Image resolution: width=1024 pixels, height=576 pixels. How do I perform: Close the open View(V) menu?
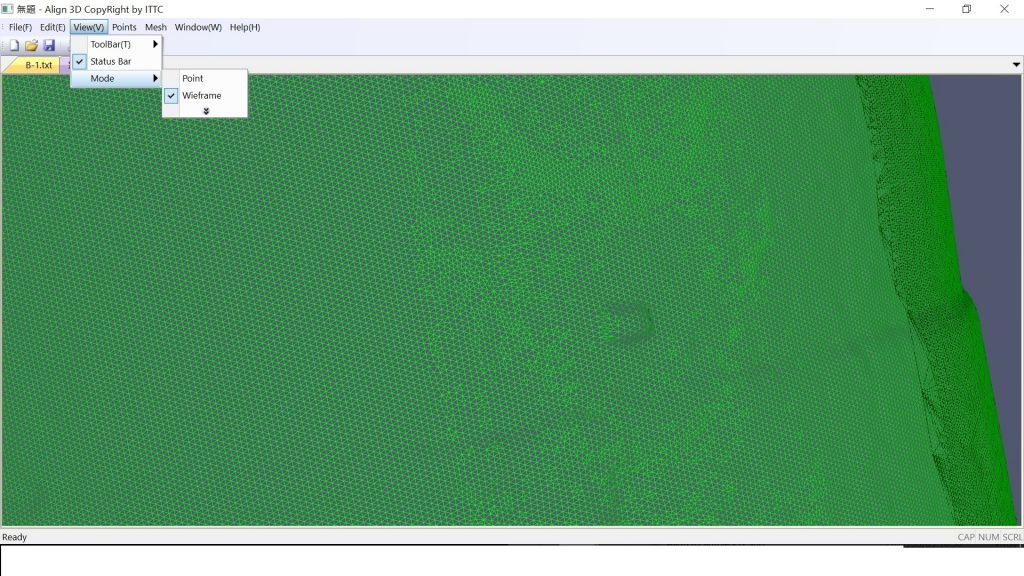[89, 27]
